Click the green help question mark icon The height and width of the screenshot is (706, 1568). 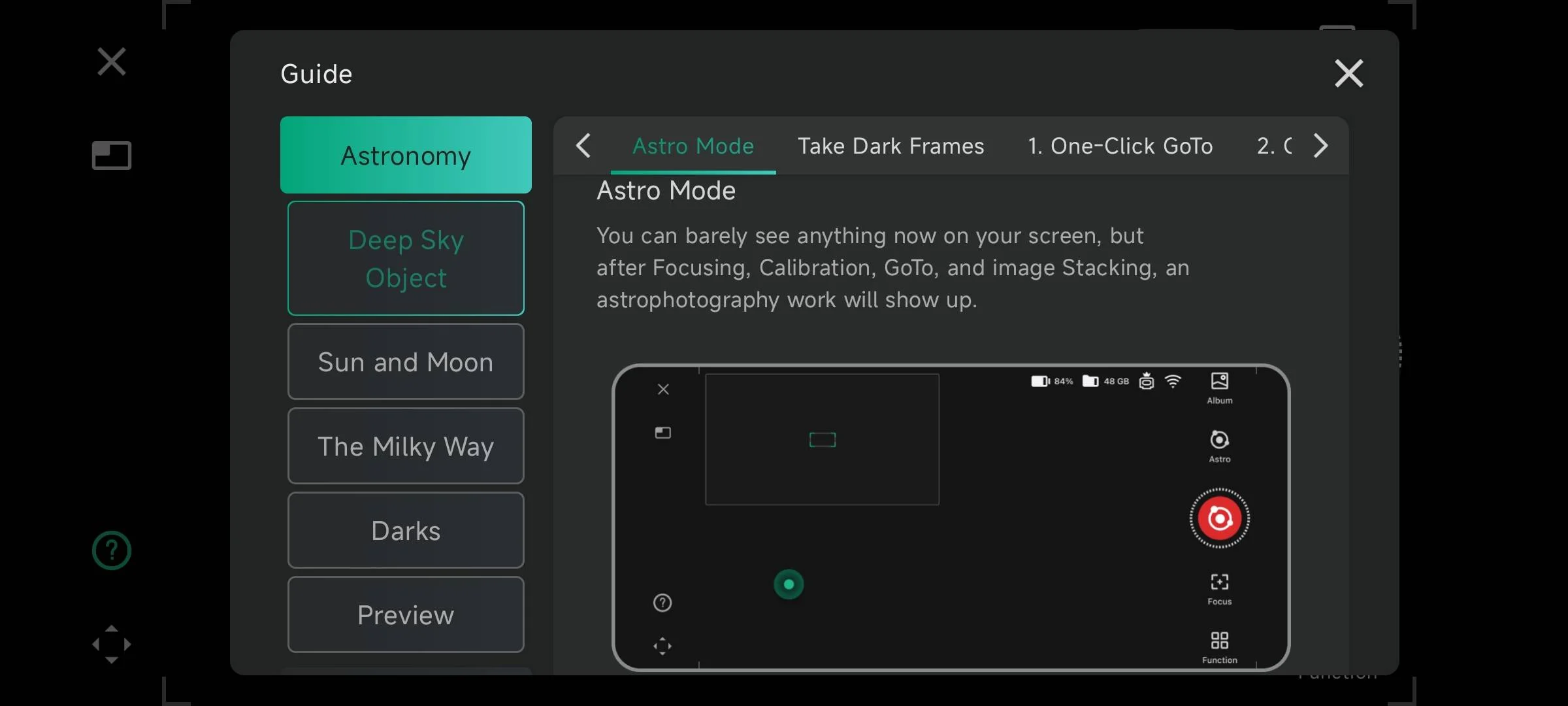pos(112,550)
